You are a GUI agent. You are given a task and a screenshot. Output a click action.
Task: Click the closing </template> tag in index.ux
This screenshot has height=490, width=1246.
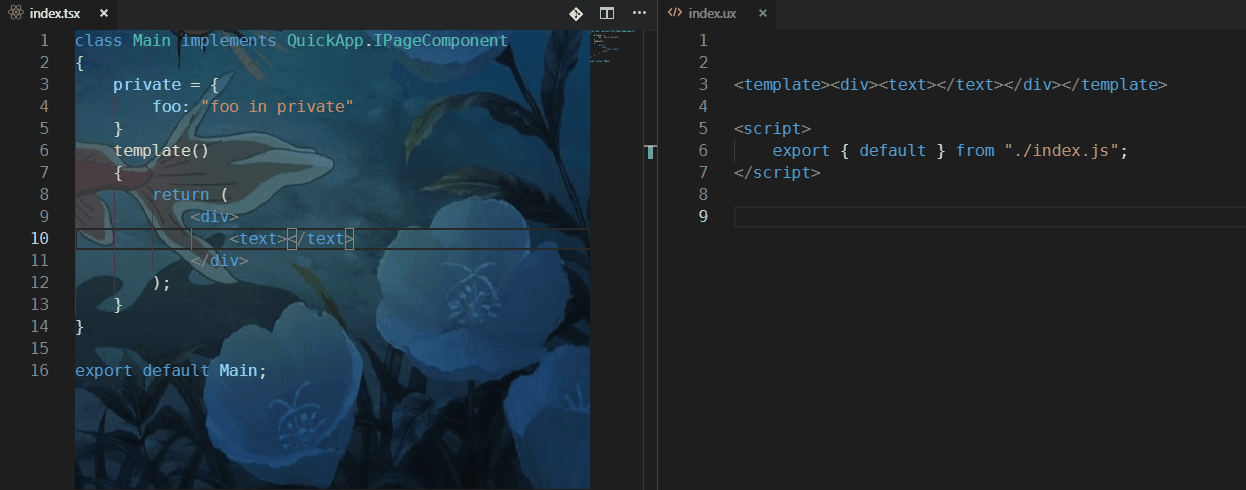click(1113, 84)
